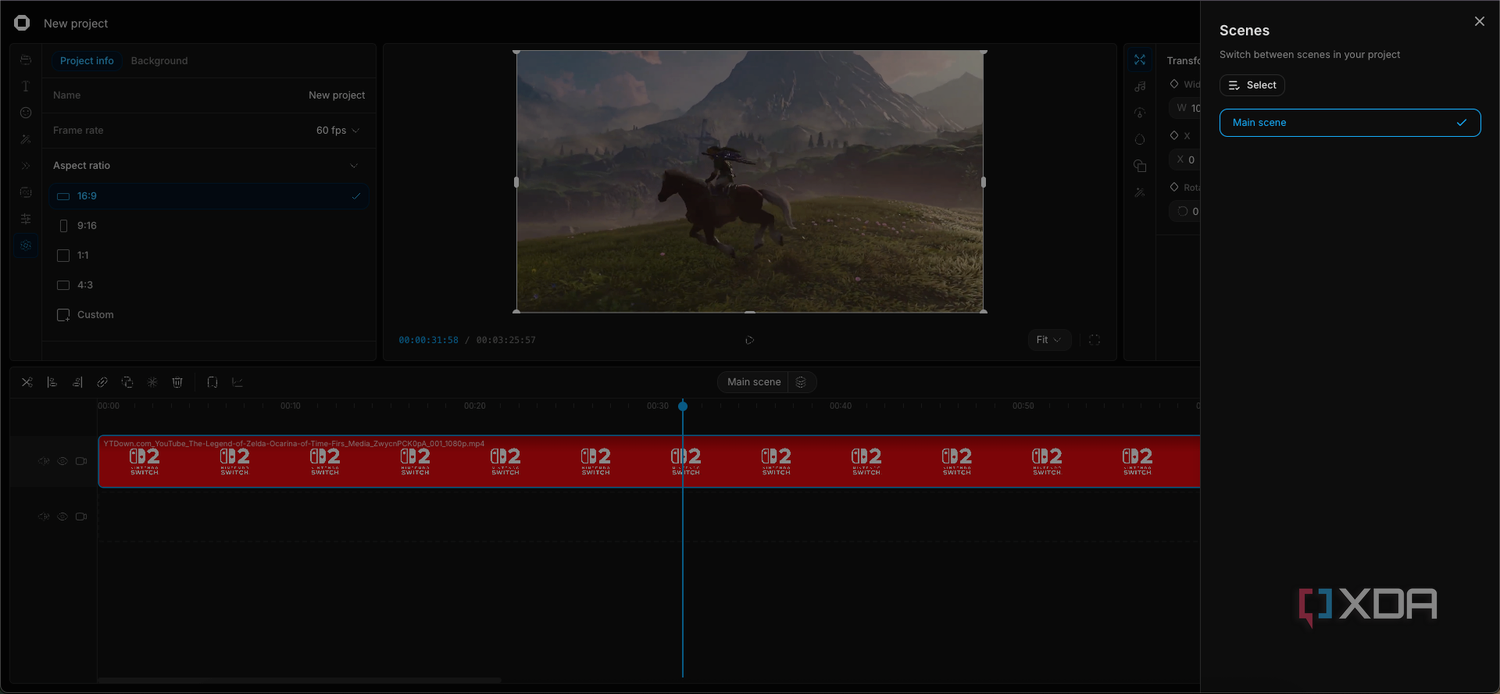Viewport: 1500px width, 694px height.
Task: Toggle the second track video camera icon
Action: click(81, 517)
